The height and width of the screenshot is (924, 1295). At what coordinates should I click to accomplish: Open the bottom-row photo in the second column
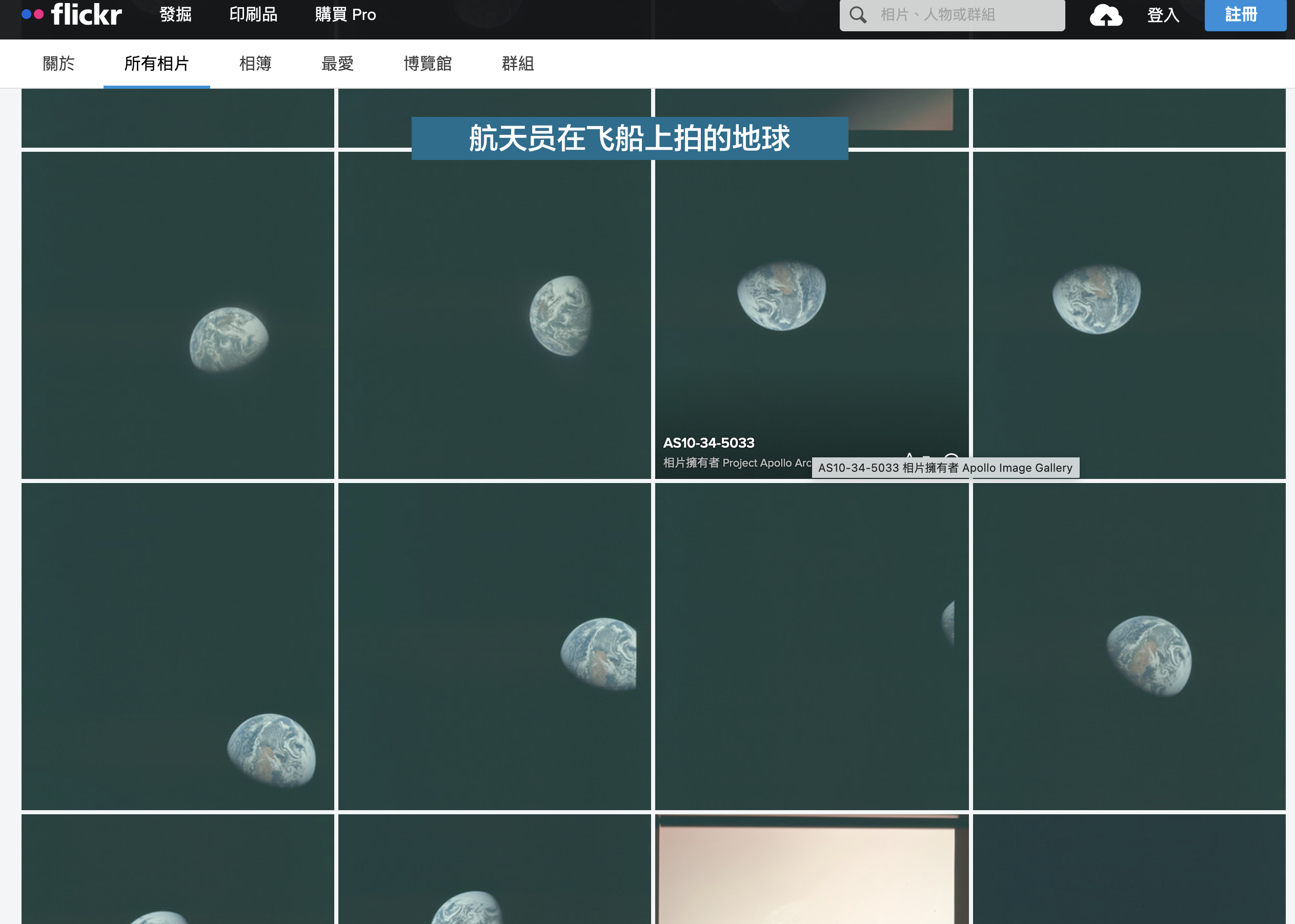(494, 869)
